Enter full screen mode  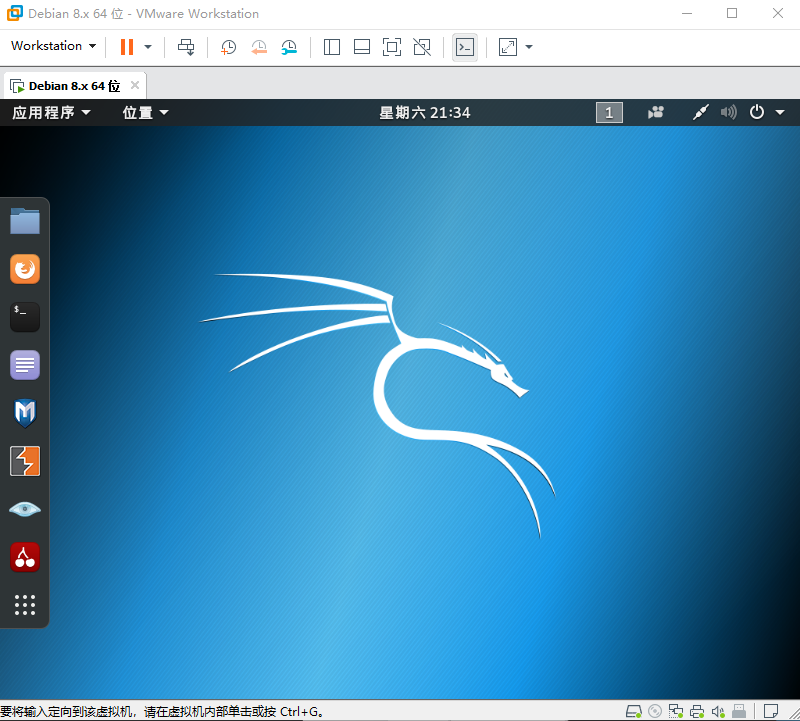392,47
